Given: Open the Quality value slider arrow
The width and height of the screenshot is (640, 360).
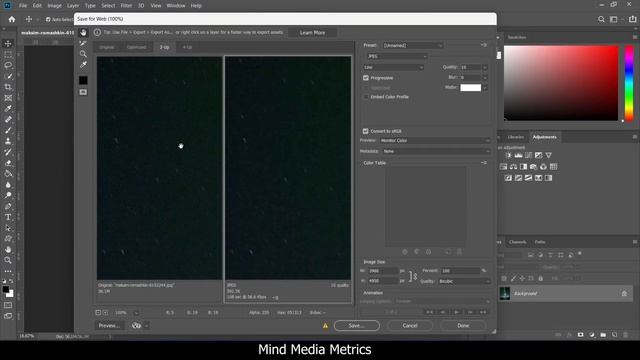Looking at the screenshot, I should click(x=485, y=67).
